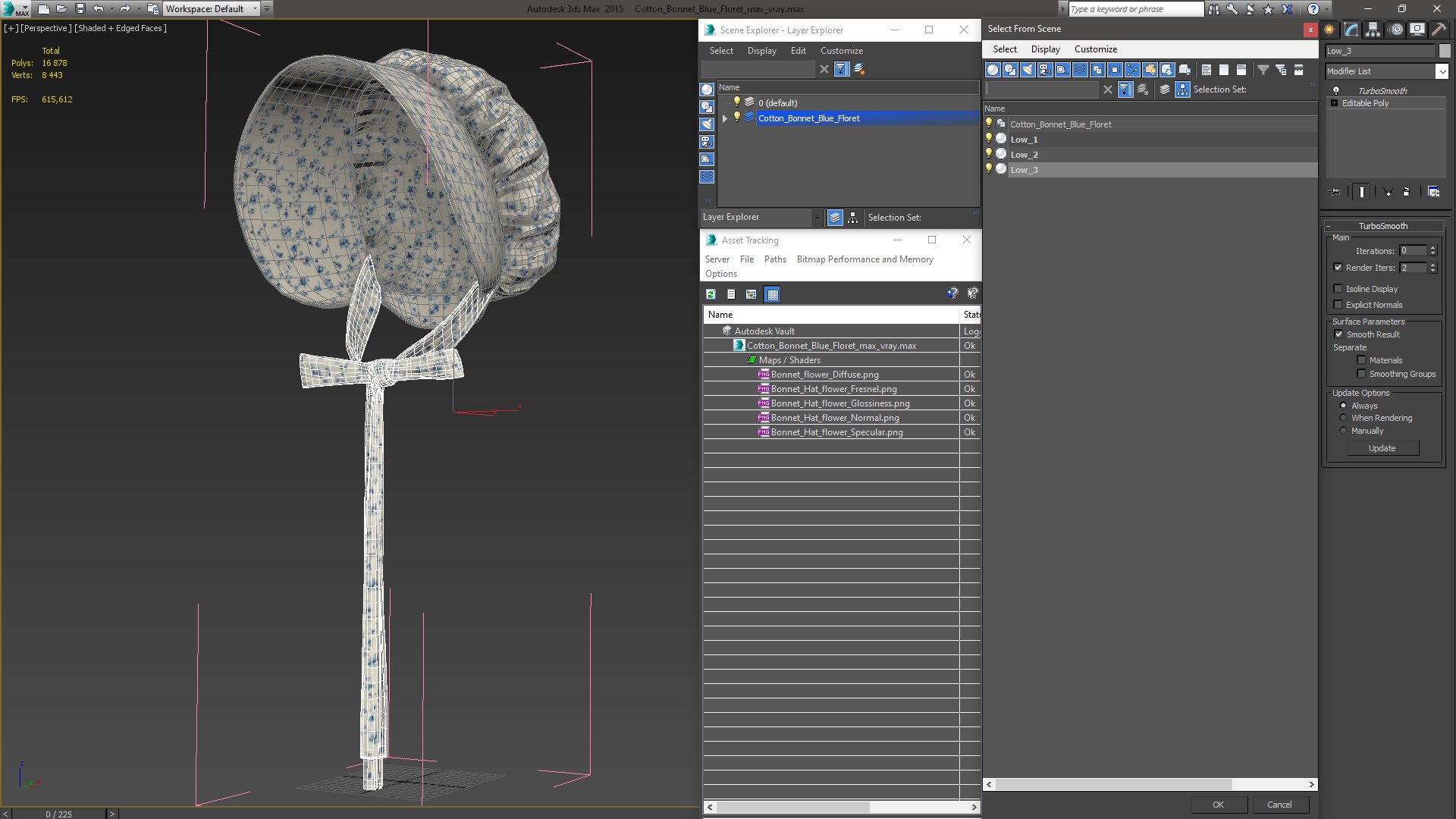Viewport: 1456px width, 819px height.
Task: Open the Customize menu in Scene Explorer
Action: pyautogui.click(x=841, y=51)
